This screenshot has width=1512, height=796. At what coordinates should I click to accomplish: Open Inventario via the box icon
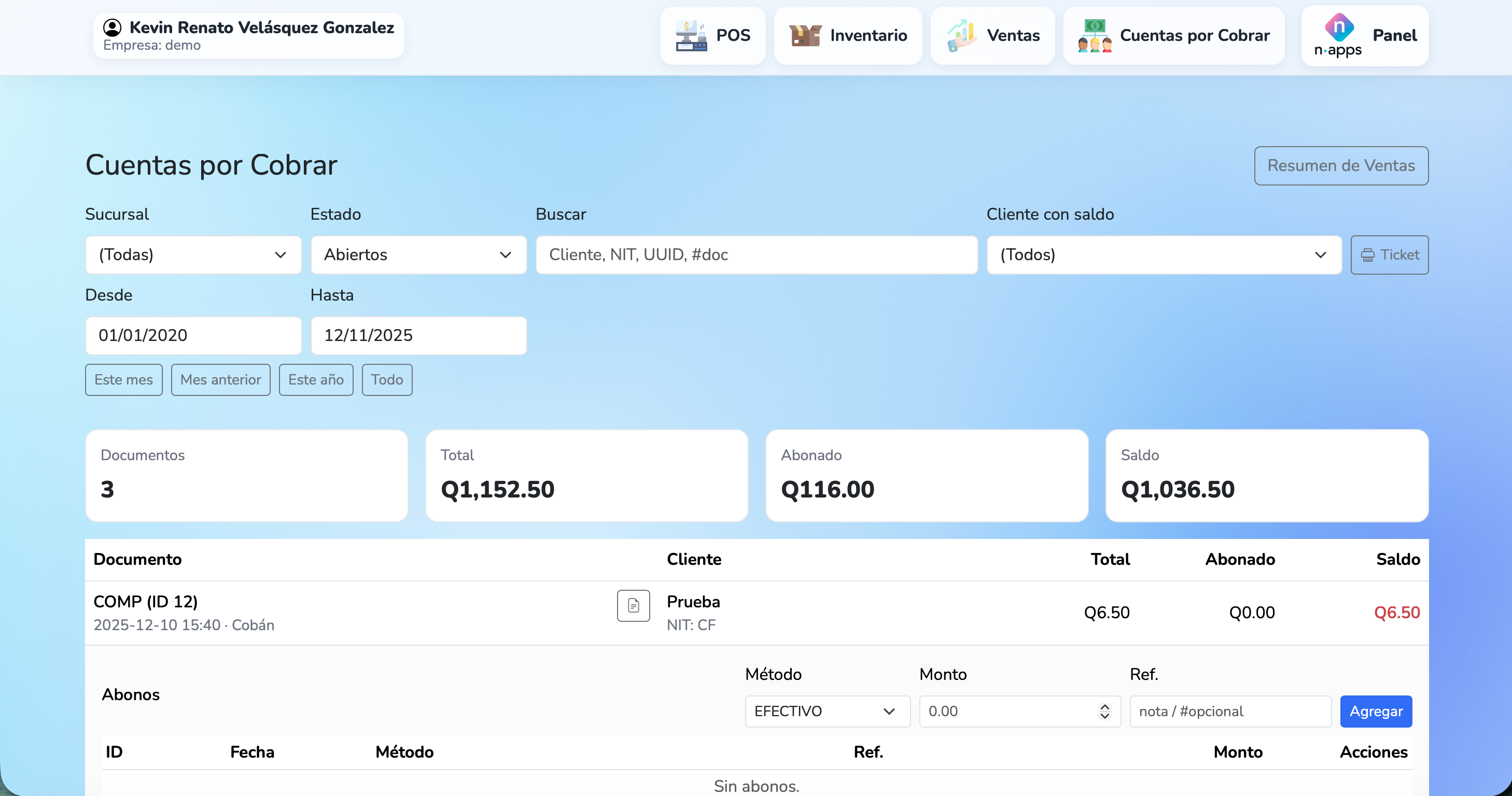coord(805,35)
